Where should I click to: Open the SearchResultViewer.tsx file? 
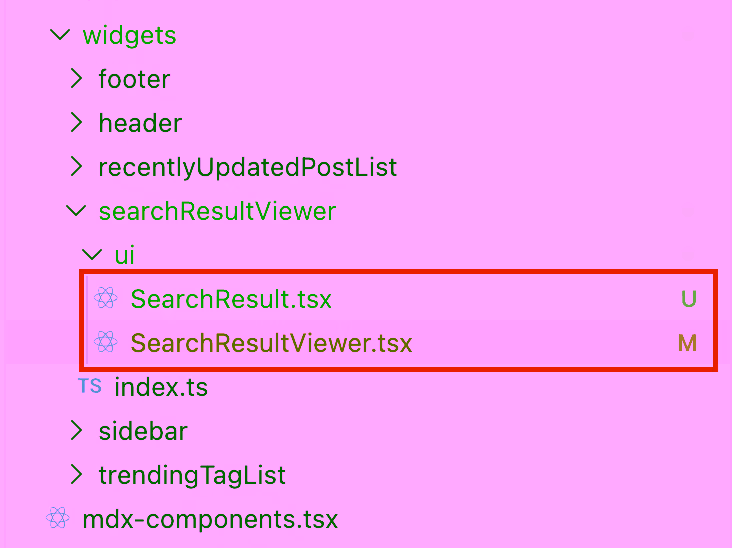pos(271,343)
